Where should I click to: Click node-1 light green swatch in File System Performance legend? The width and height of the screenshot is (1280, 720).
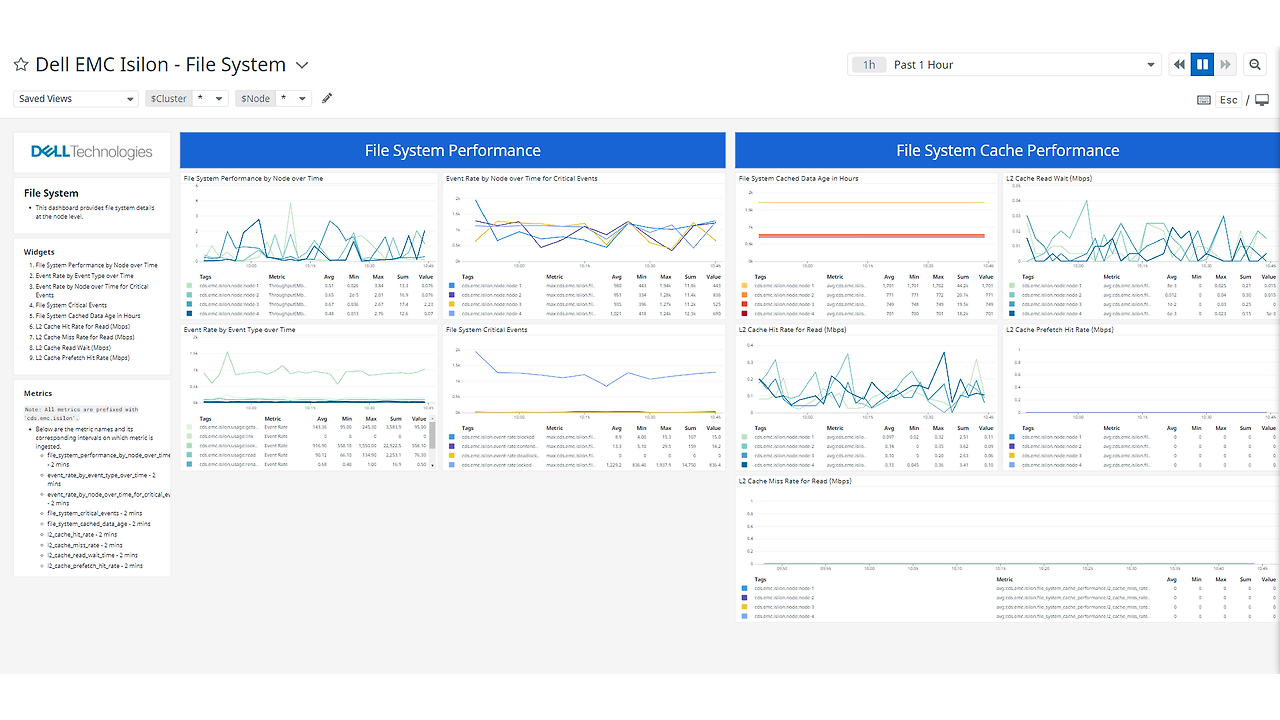click(x=189, y=286)
